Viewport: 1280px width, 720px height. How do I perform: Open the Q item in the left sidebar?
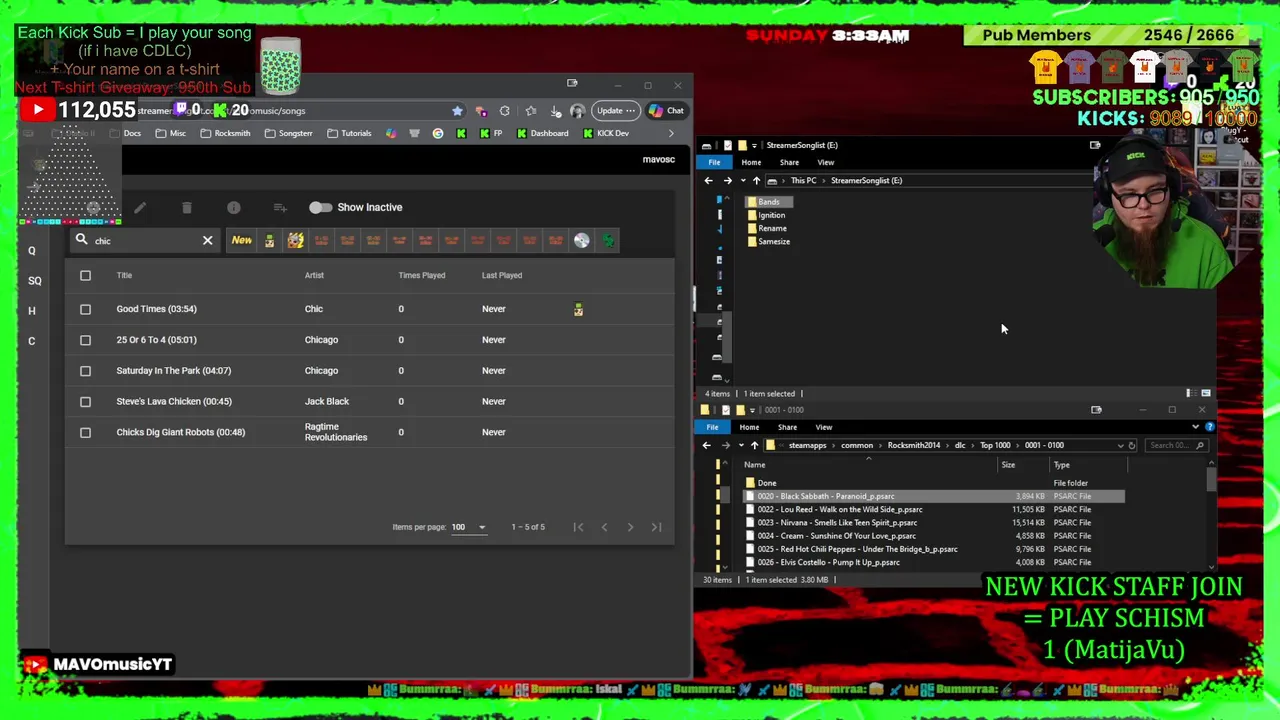pos(31,251)
